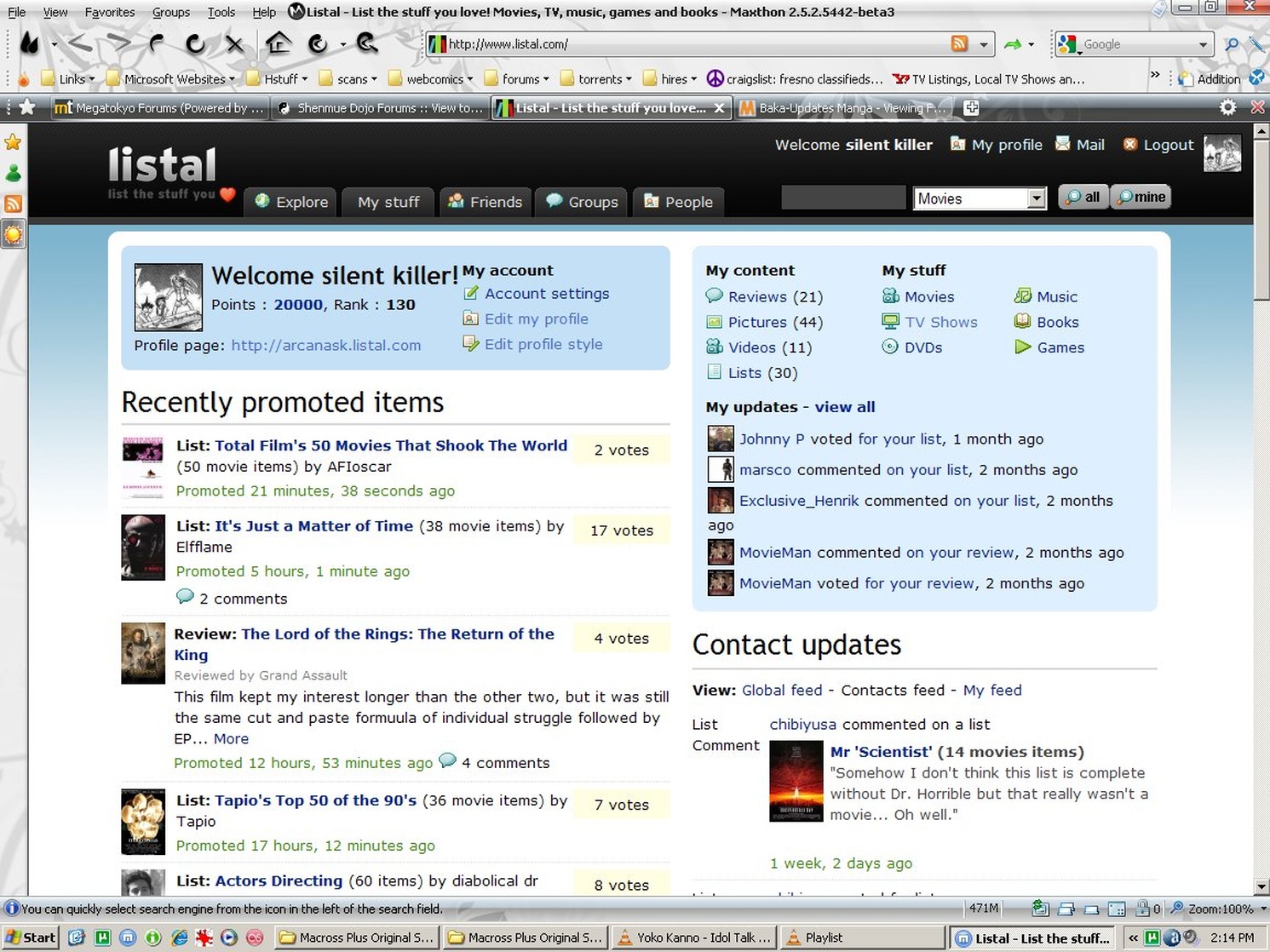1270x952 pixels.
Task: Open Music under My stuff
Action: click(x=1046, y=296)
